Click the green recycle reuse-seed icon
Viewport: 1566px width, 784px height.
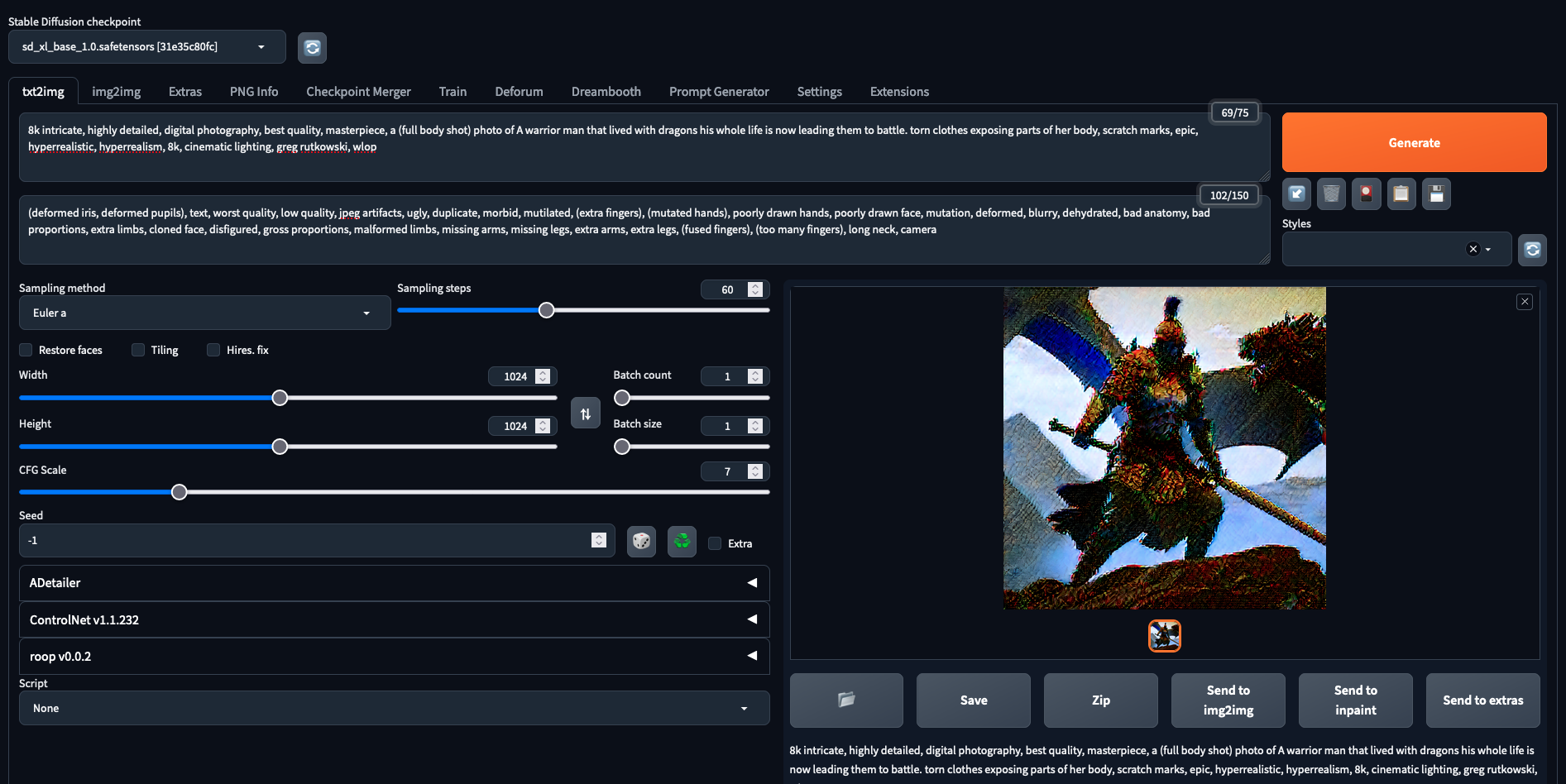point(682,542)
